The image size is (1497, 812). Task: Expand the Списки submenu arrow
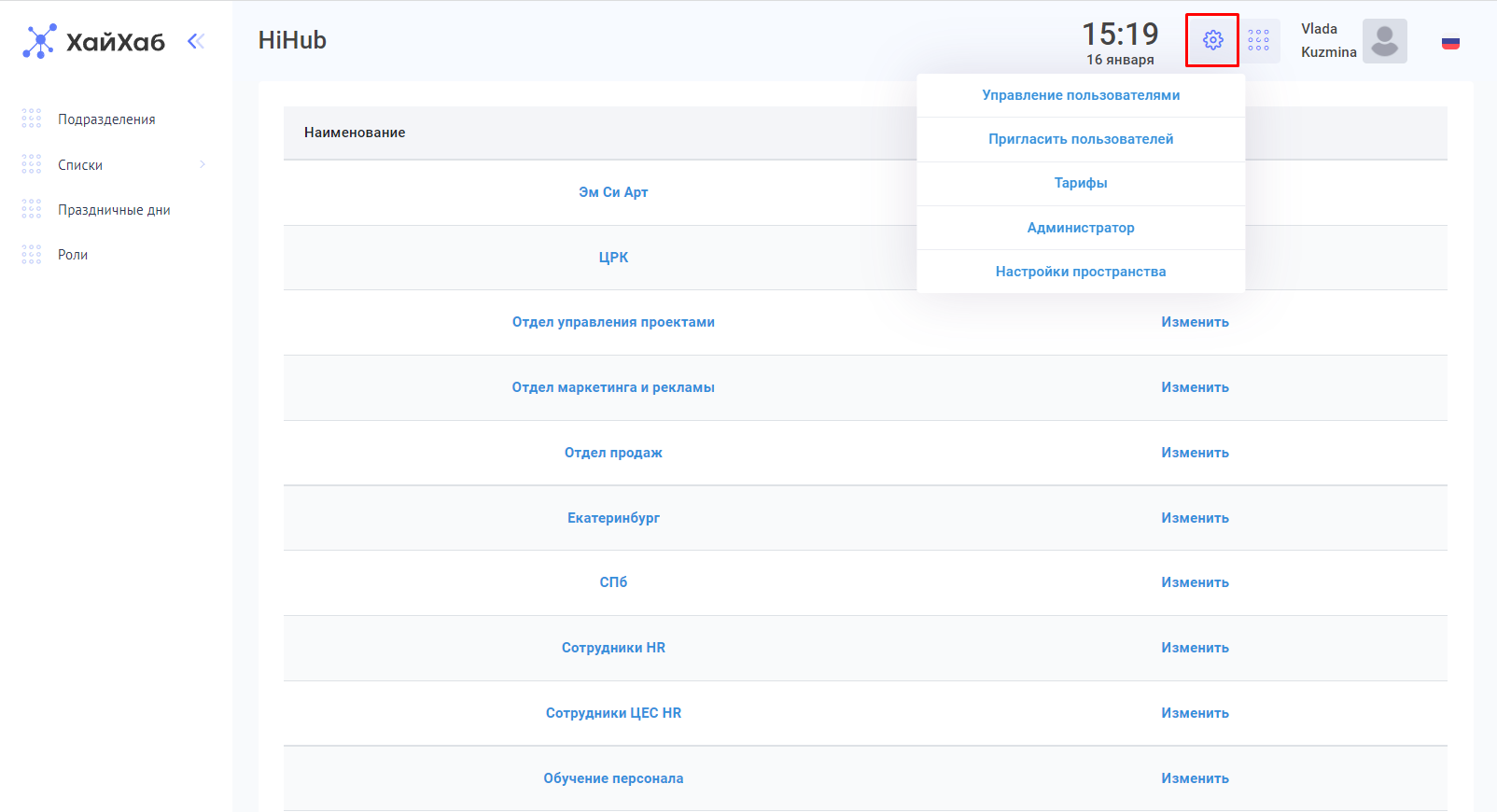[x=203, y=164]
